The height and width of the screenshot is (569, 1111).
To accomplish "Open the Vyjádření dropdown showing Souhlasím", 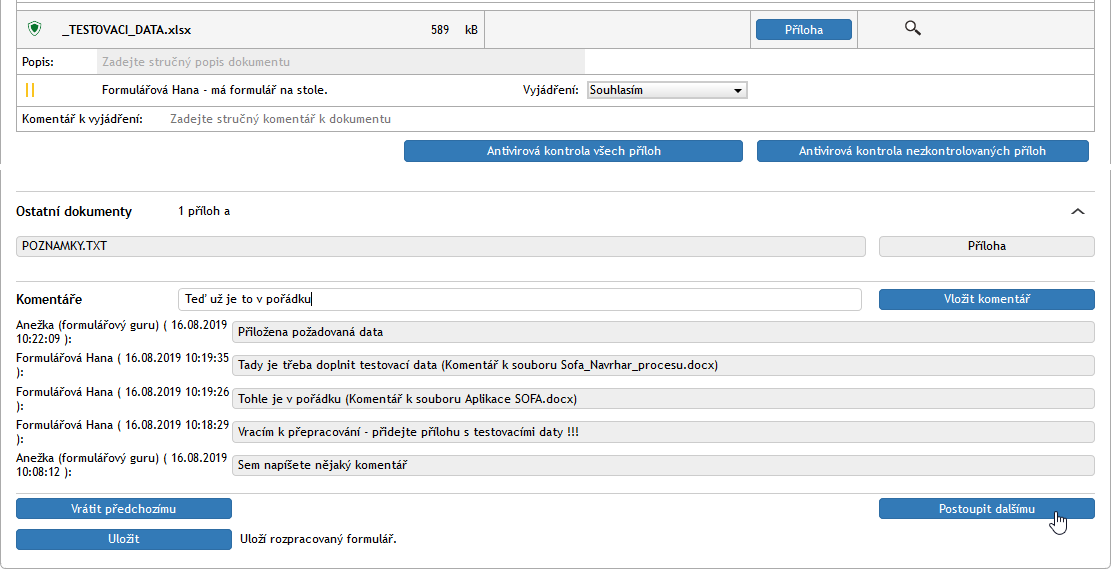I will (667, 90).
